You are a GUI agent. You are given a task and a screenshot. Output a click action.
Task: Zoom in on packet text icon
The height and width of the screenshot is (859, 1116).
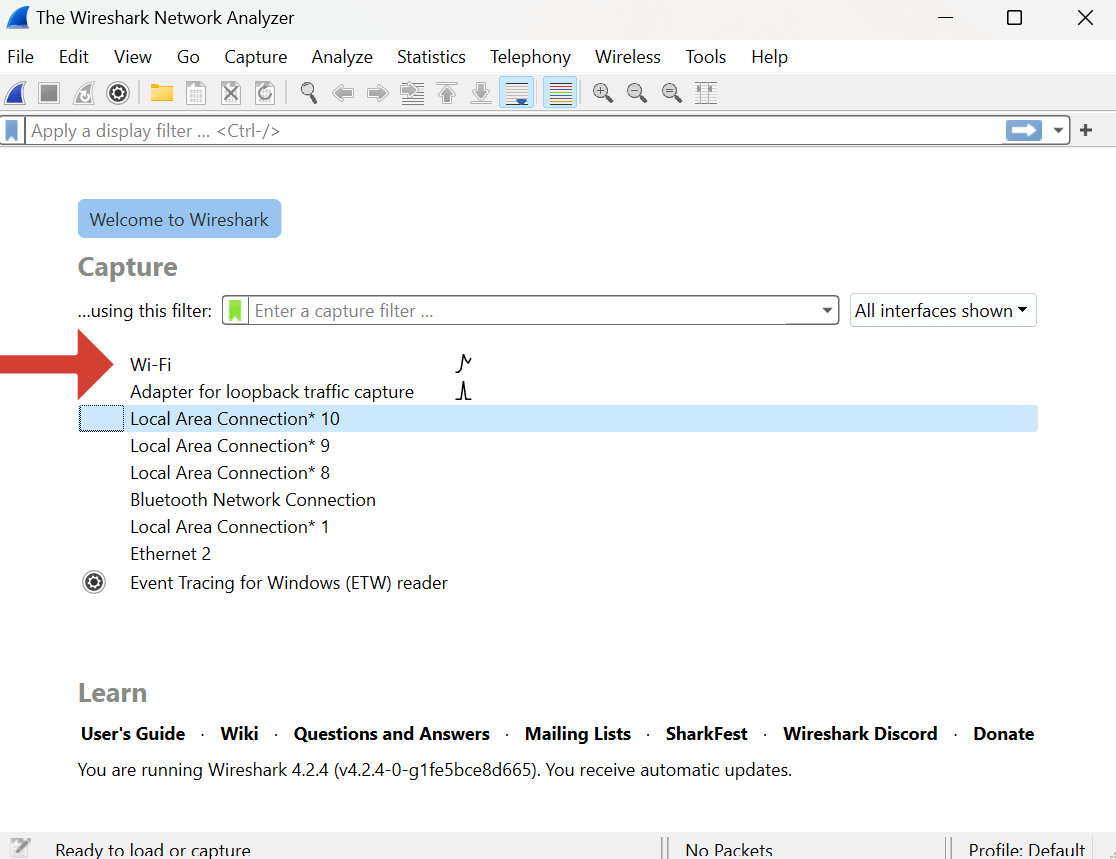[x=603, y=93]
